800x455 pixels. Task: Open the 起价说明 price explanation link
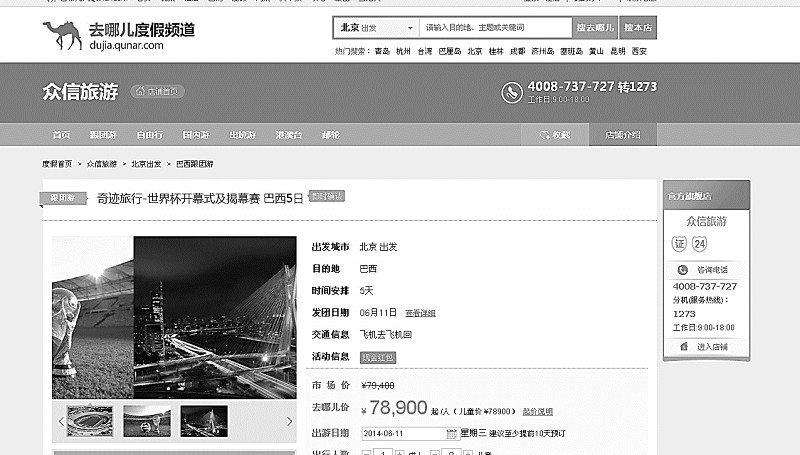538,411
